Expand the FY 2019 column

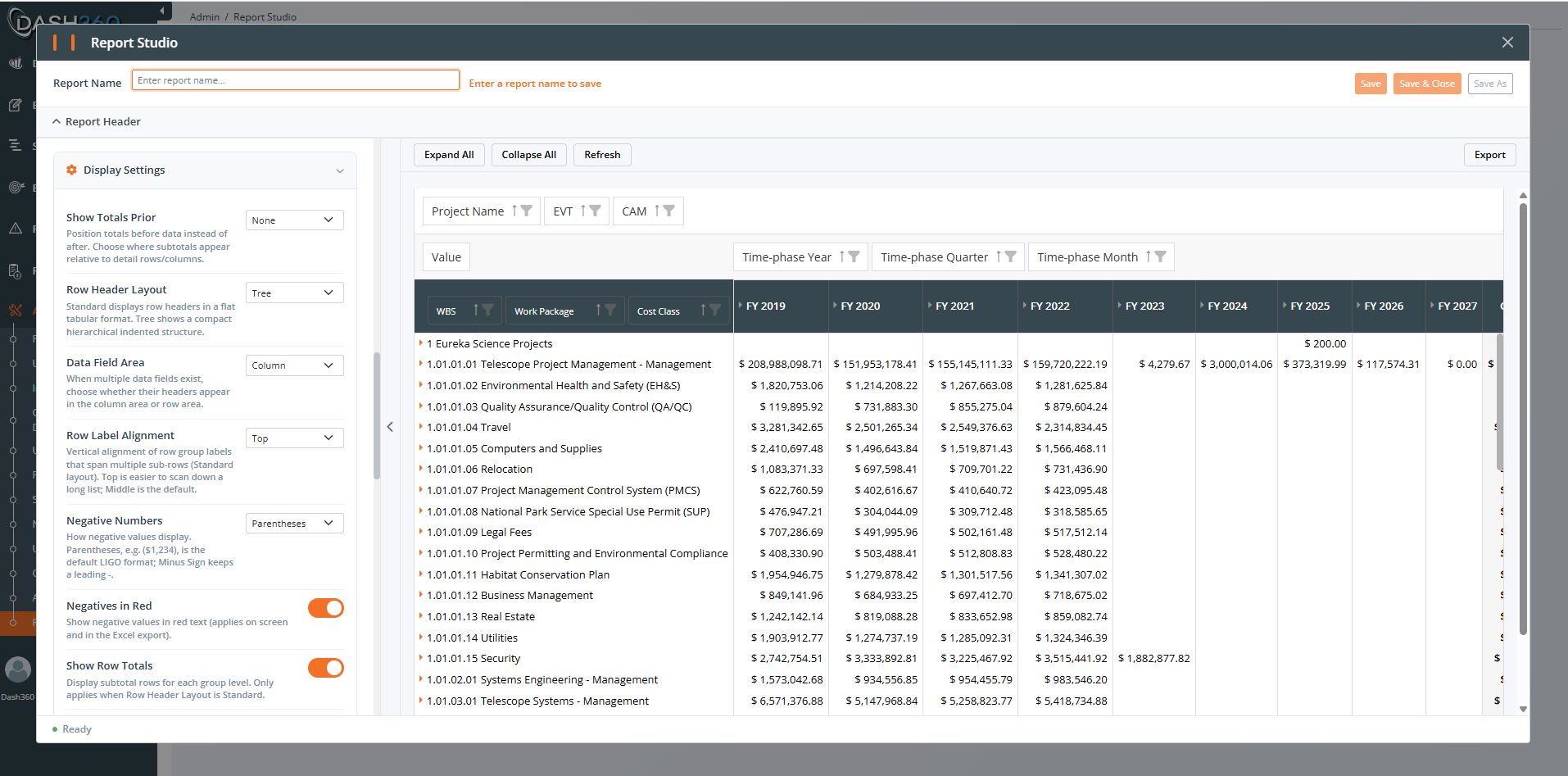[741, 306]
